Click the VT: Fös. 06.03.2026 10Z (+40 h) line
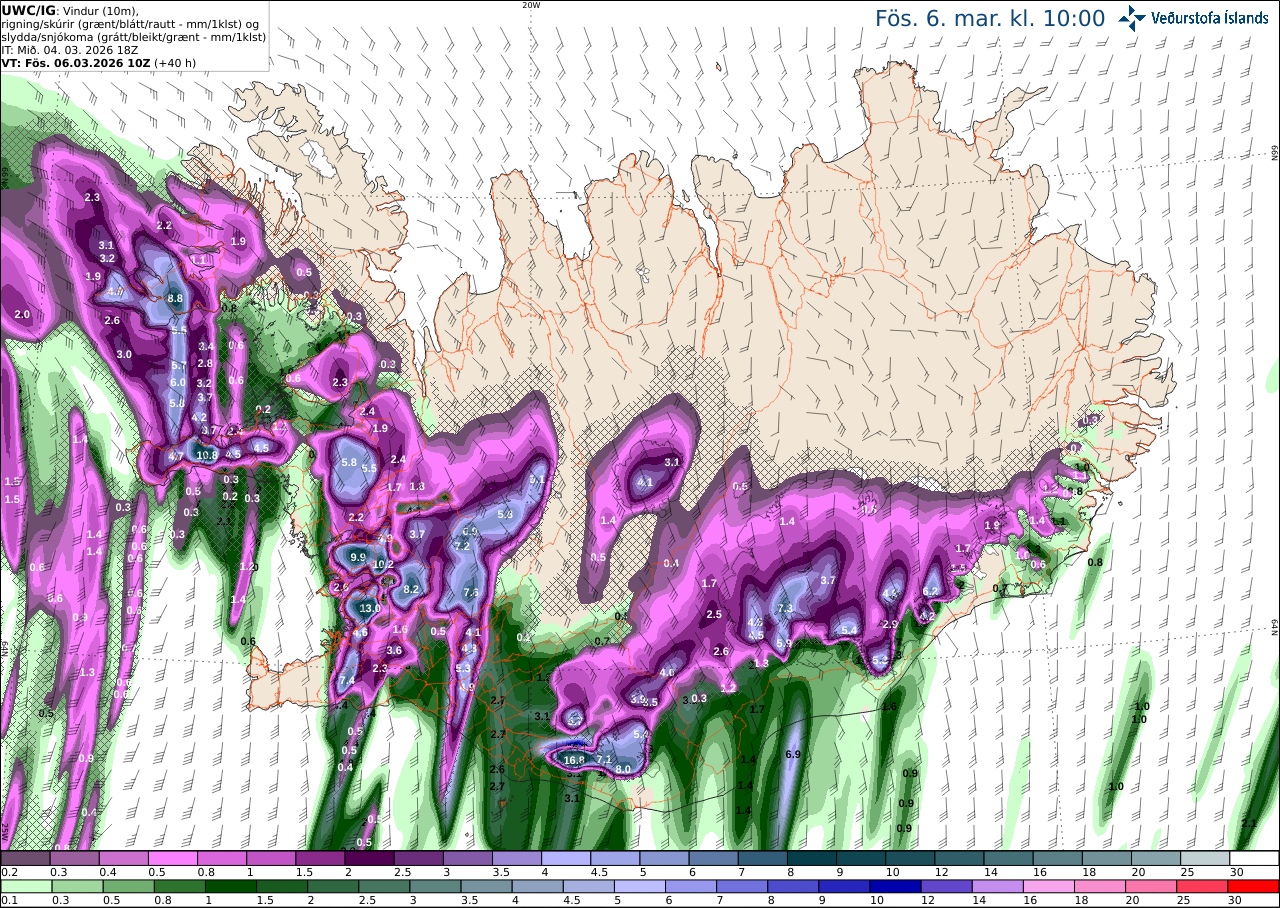 pos(98,62)
